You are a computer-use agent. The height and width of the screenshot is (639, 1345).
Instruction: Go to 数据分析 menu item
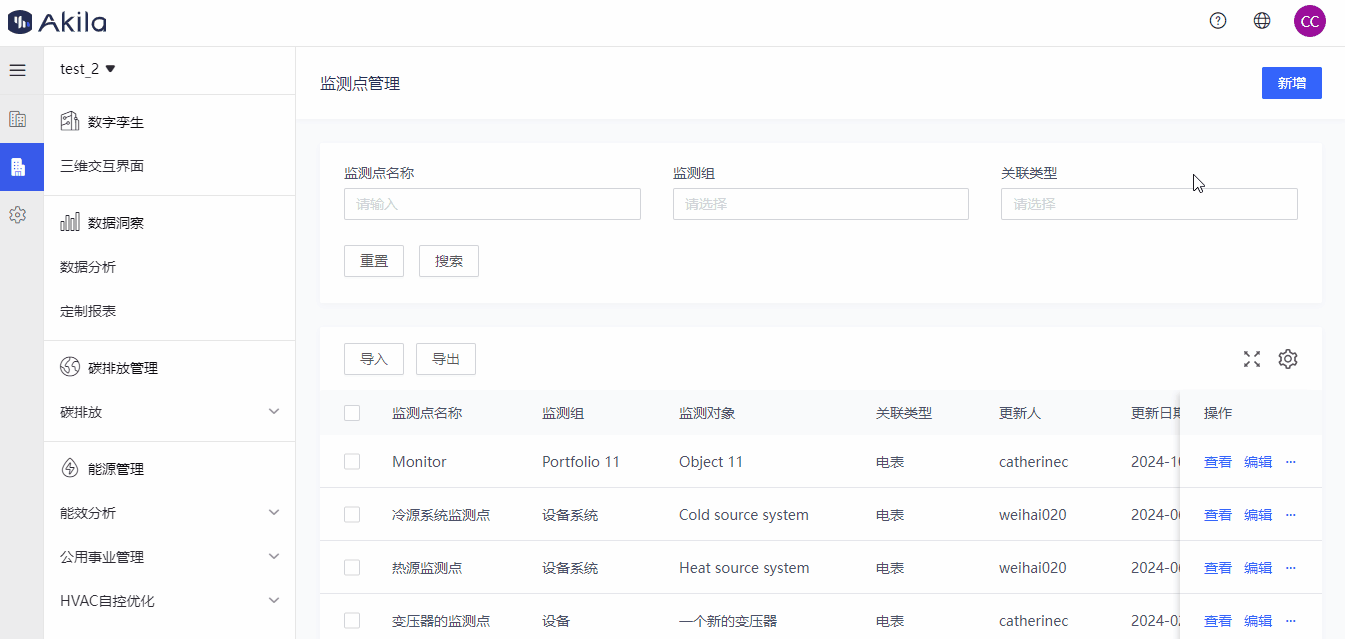tap(88, 267)
